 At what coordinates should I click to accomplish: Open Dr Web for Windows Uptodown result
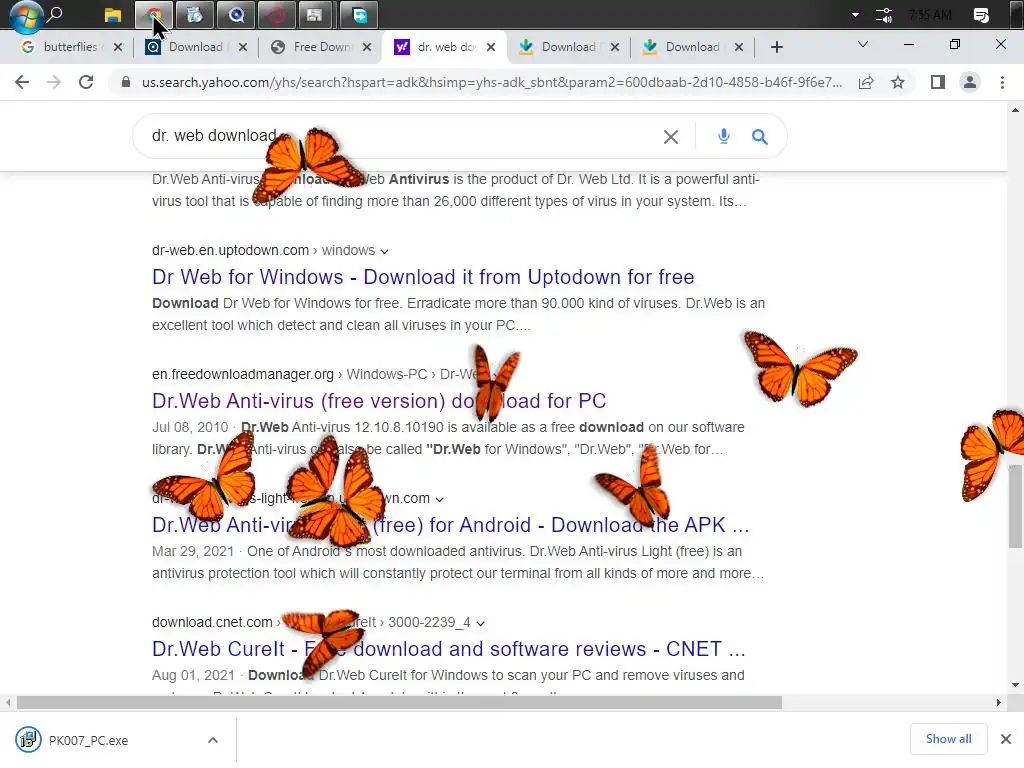(423, 277)
